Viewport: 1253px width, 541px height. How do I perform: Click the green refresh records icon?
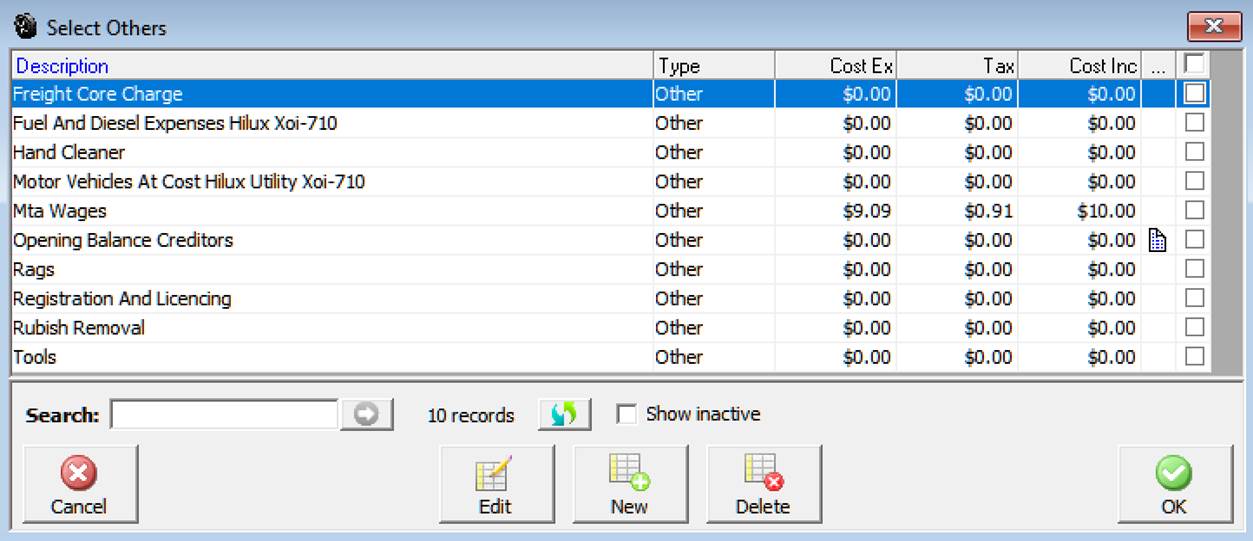[564, 415]
